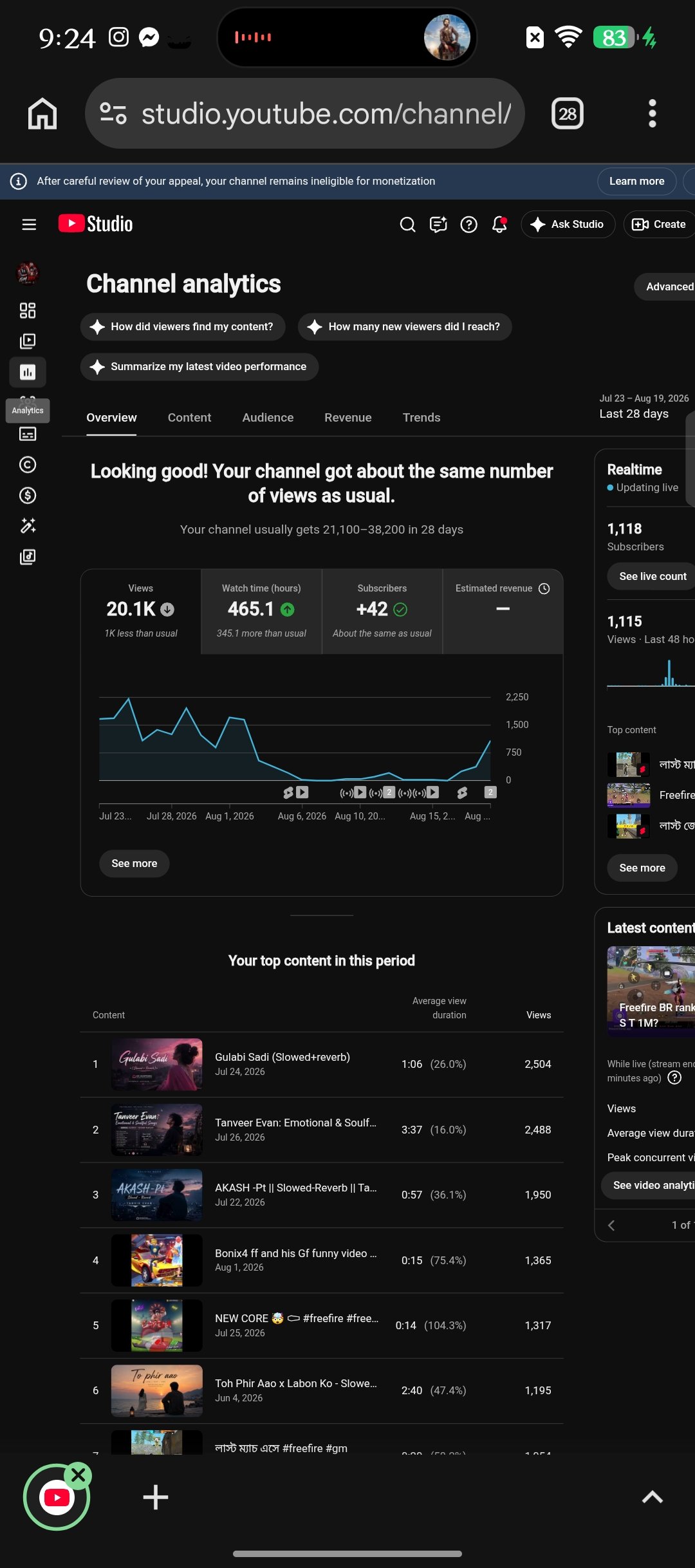Click See live count button
This screenshot has width=695, height=1568.
coord(651,576)
